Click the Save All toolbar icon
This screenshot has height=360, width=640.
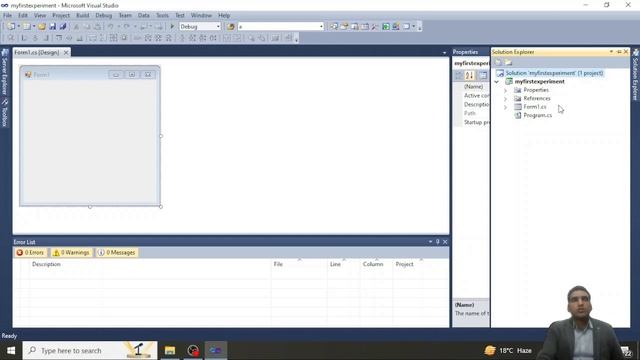[x=62, y=27]
